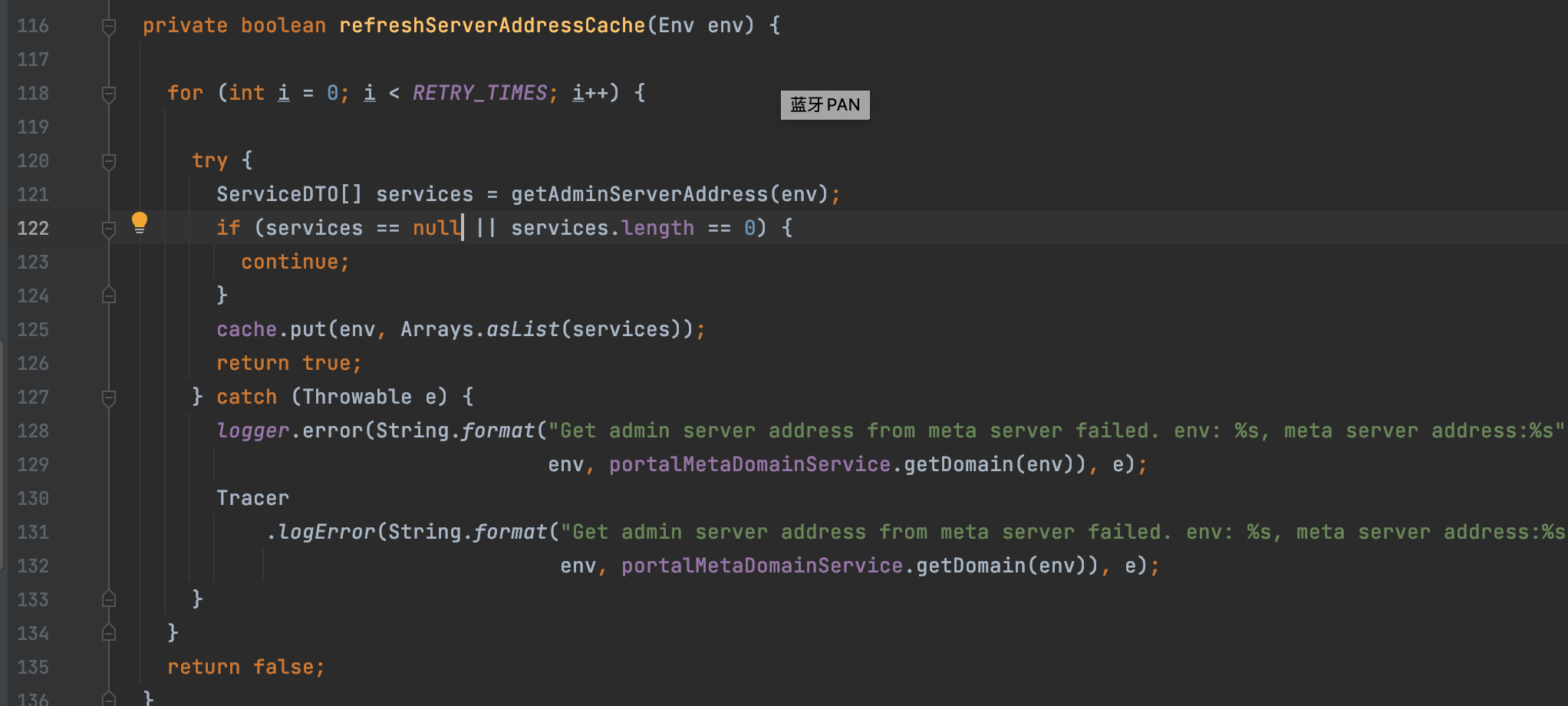Click line number 121 in the gutter
This screenshot has width=1568, height=706.
pyautogui.click(x=33, y=195)
